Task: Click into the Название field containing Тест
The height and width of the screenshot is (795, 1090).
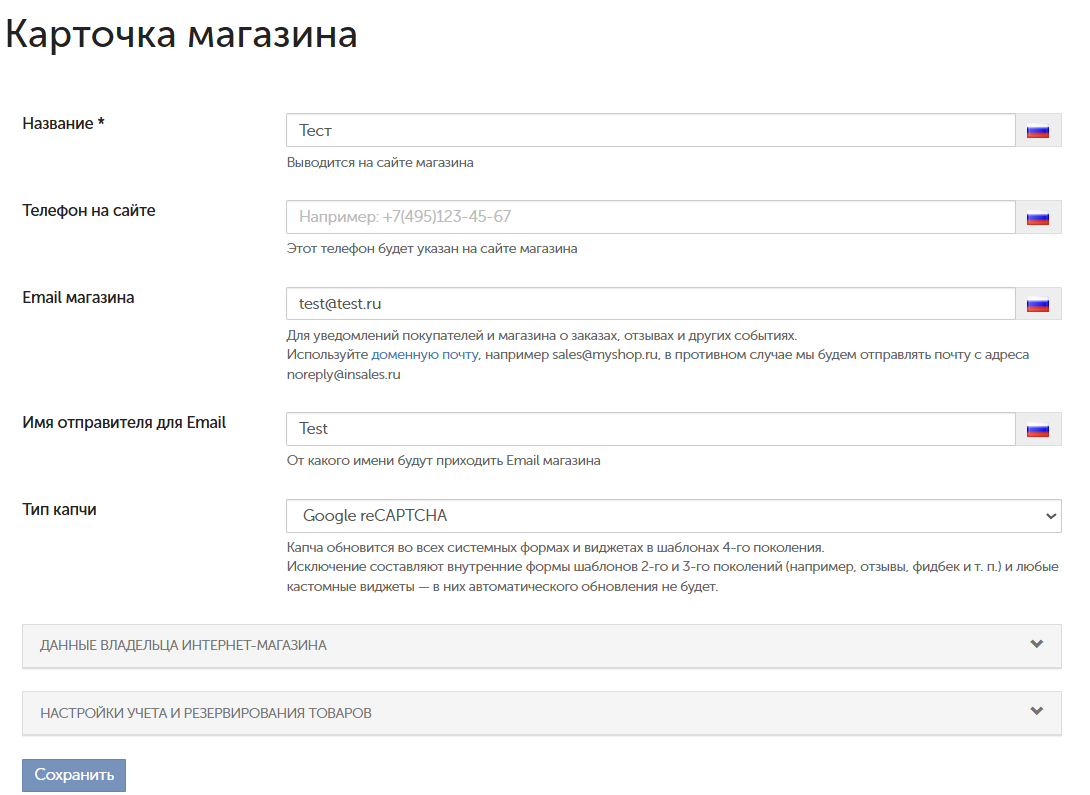Action: 650,131
